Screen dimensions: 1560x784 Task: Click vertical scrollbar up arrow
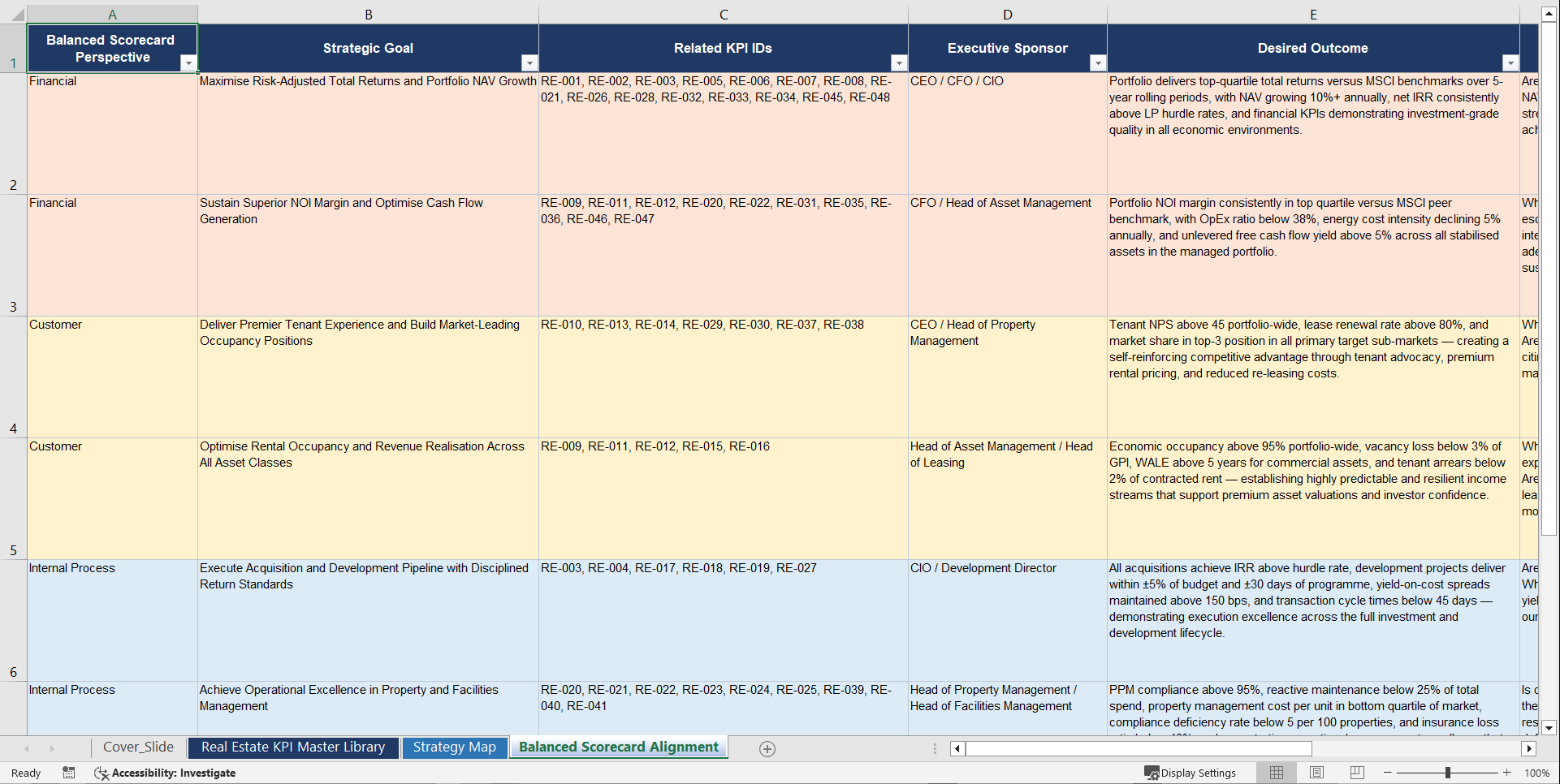pos(1549,14)
